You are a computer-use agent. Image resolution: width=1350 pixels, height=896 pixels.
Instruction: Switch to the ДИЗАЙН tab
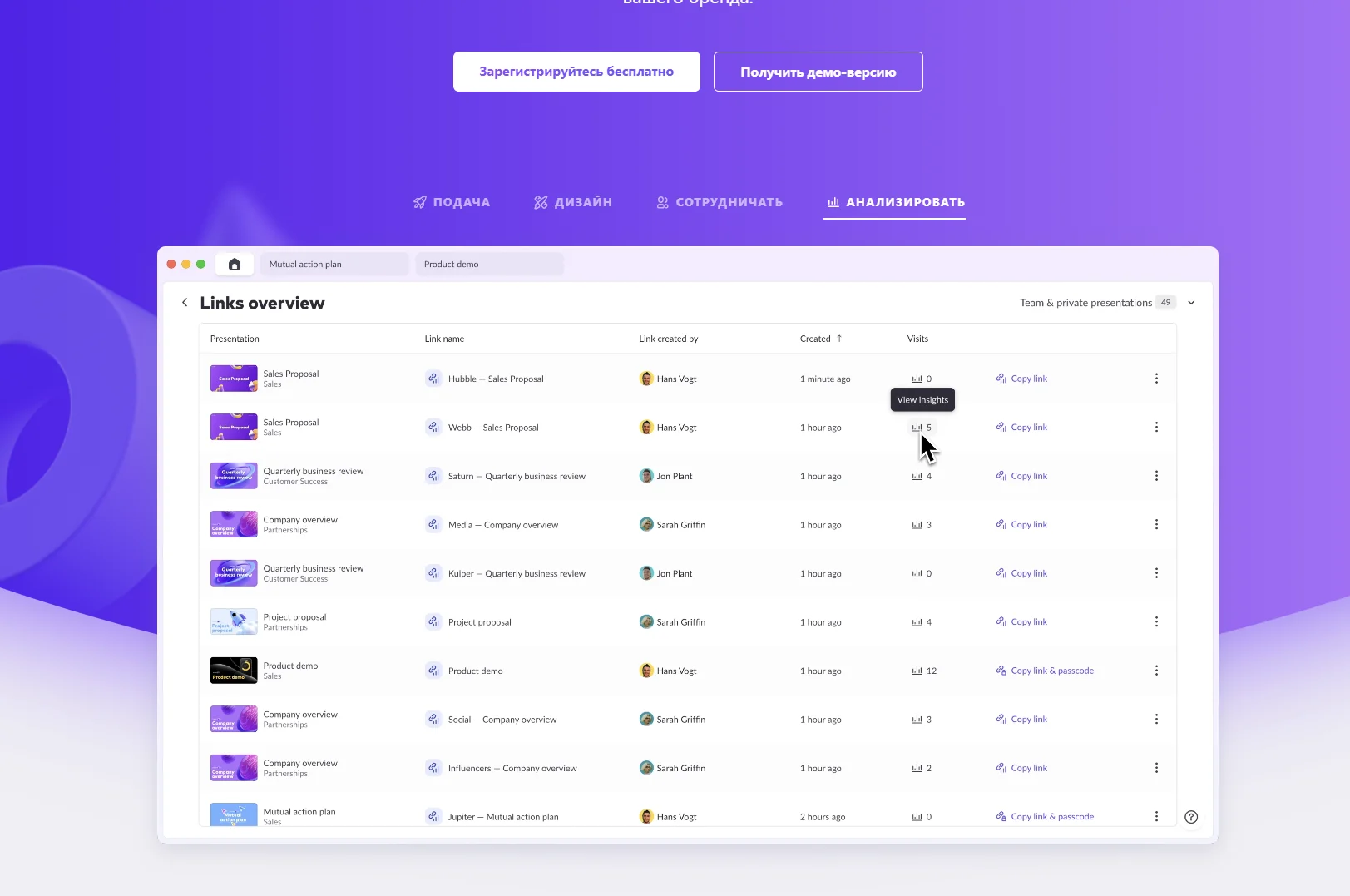(573, 201)
